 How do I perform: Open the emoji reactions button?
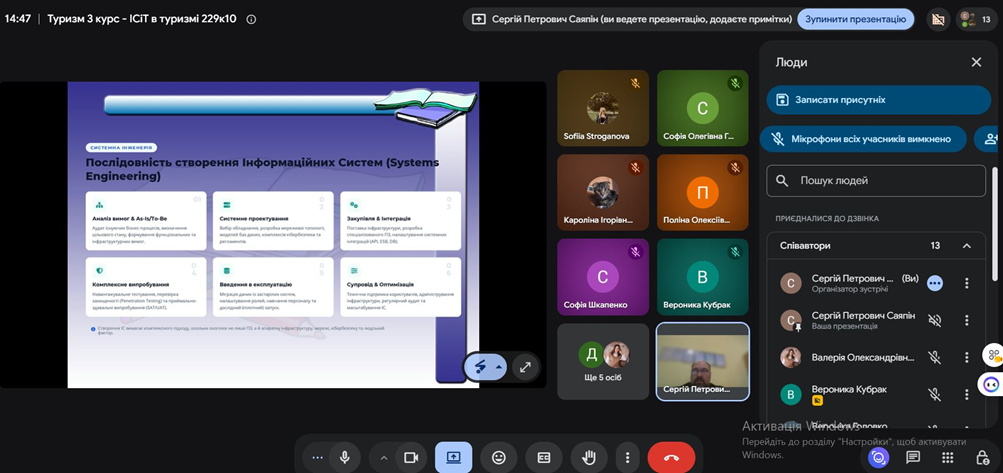pos(499,457)
